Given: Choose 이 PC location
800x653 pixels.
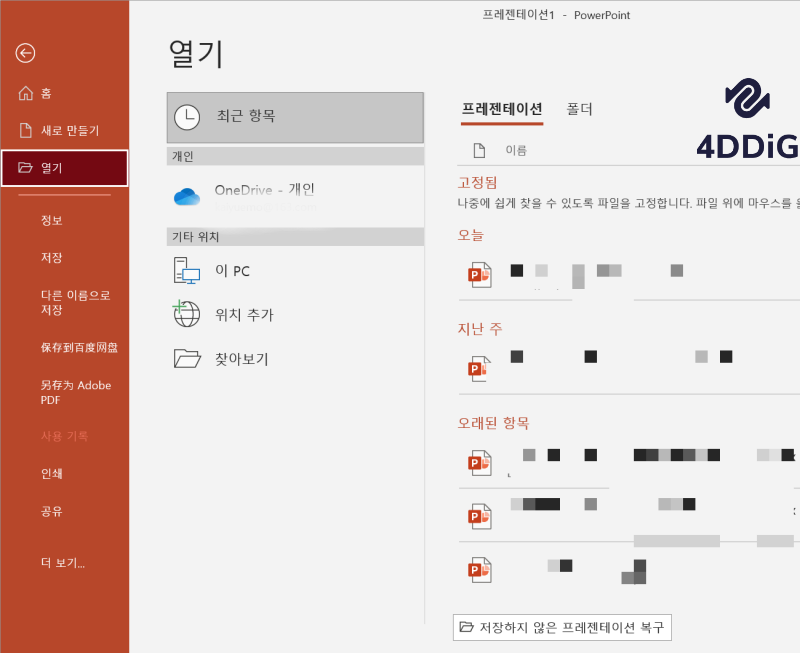Looking at the screenshot, I should coord(295,270).
